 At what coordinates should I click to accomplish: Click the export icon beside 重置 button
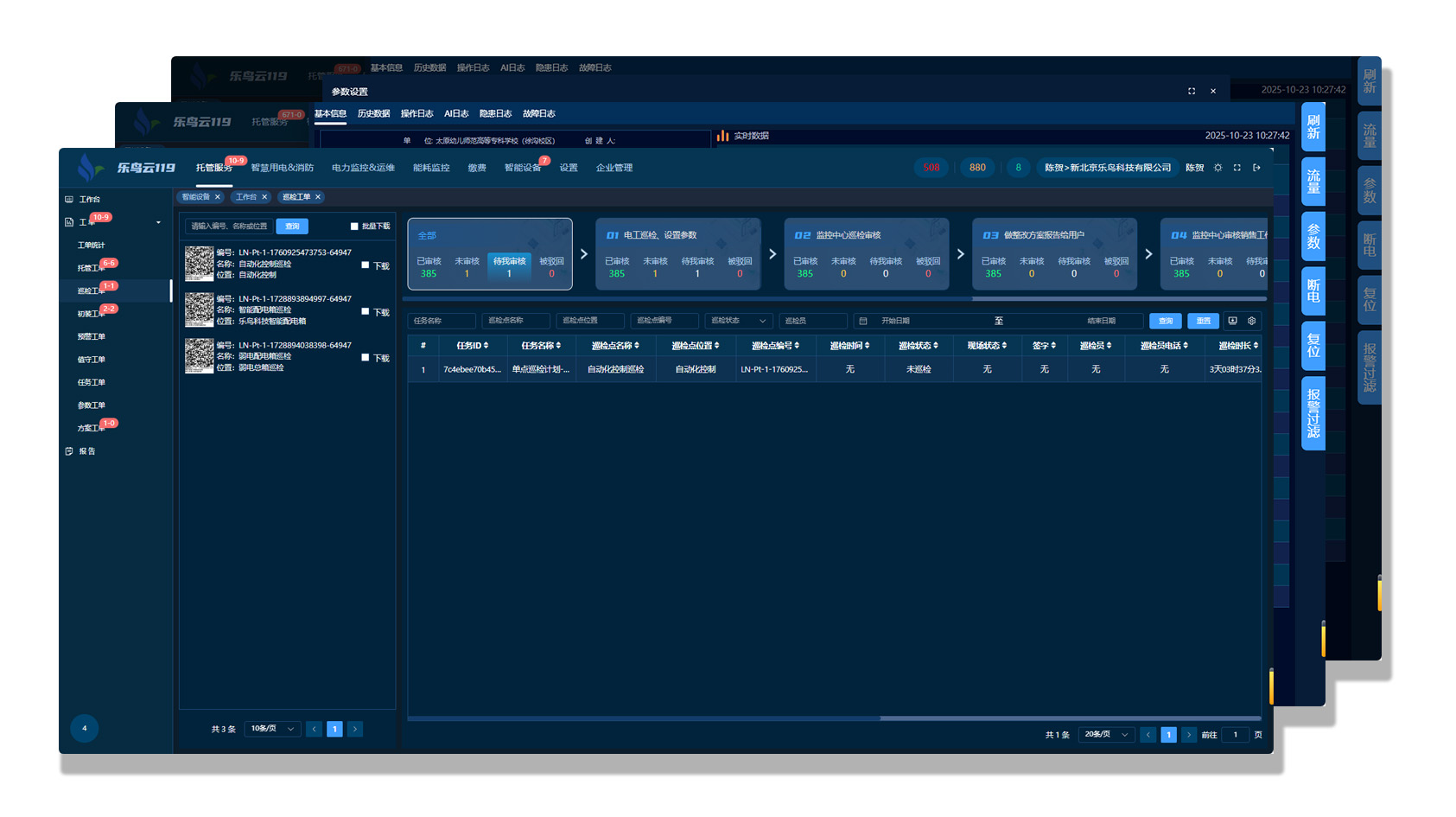coord(1232,321)
